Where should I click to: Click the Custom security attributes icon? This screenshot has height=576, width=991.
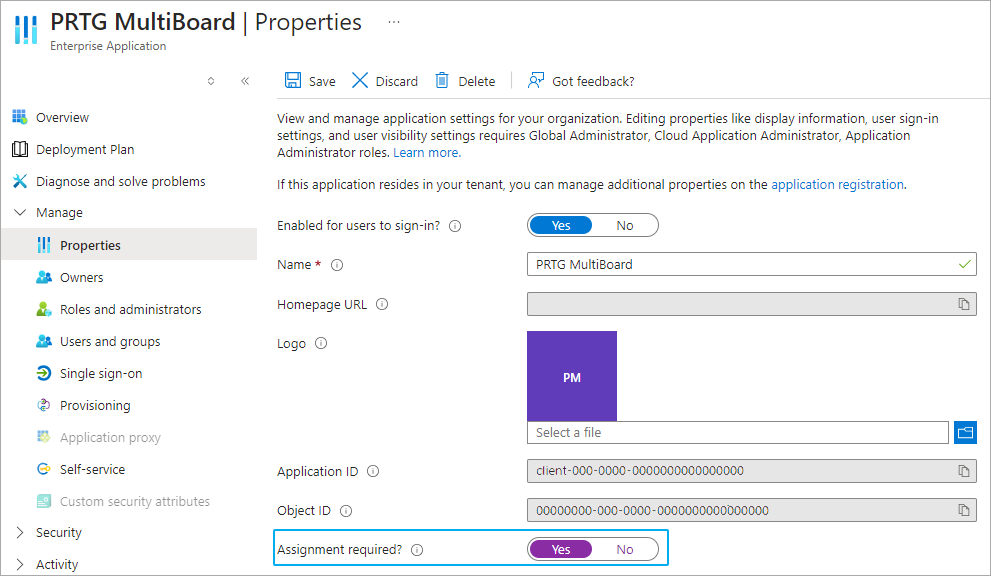[44, 501]
